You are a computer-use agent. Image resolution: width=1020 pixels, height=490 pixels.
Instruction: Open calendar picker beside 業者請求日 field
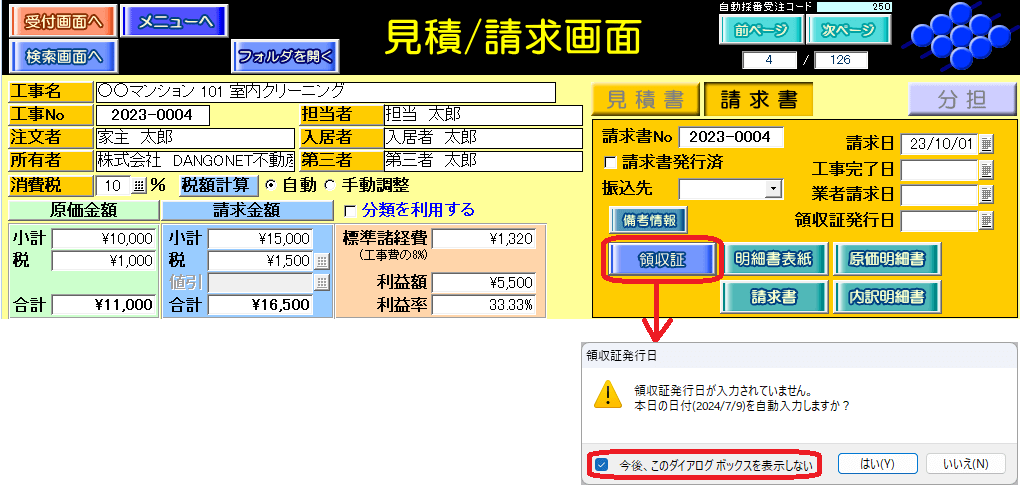[986, 195]
